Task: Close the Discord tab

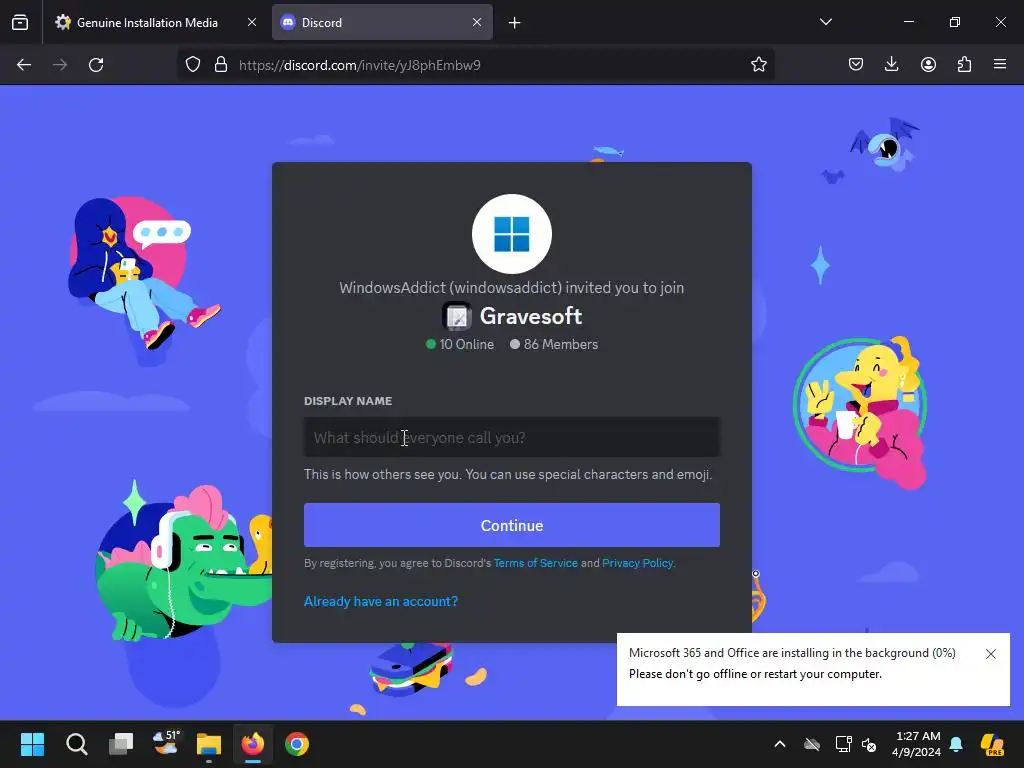Action: pyautogui.click(x=477, y=22)
